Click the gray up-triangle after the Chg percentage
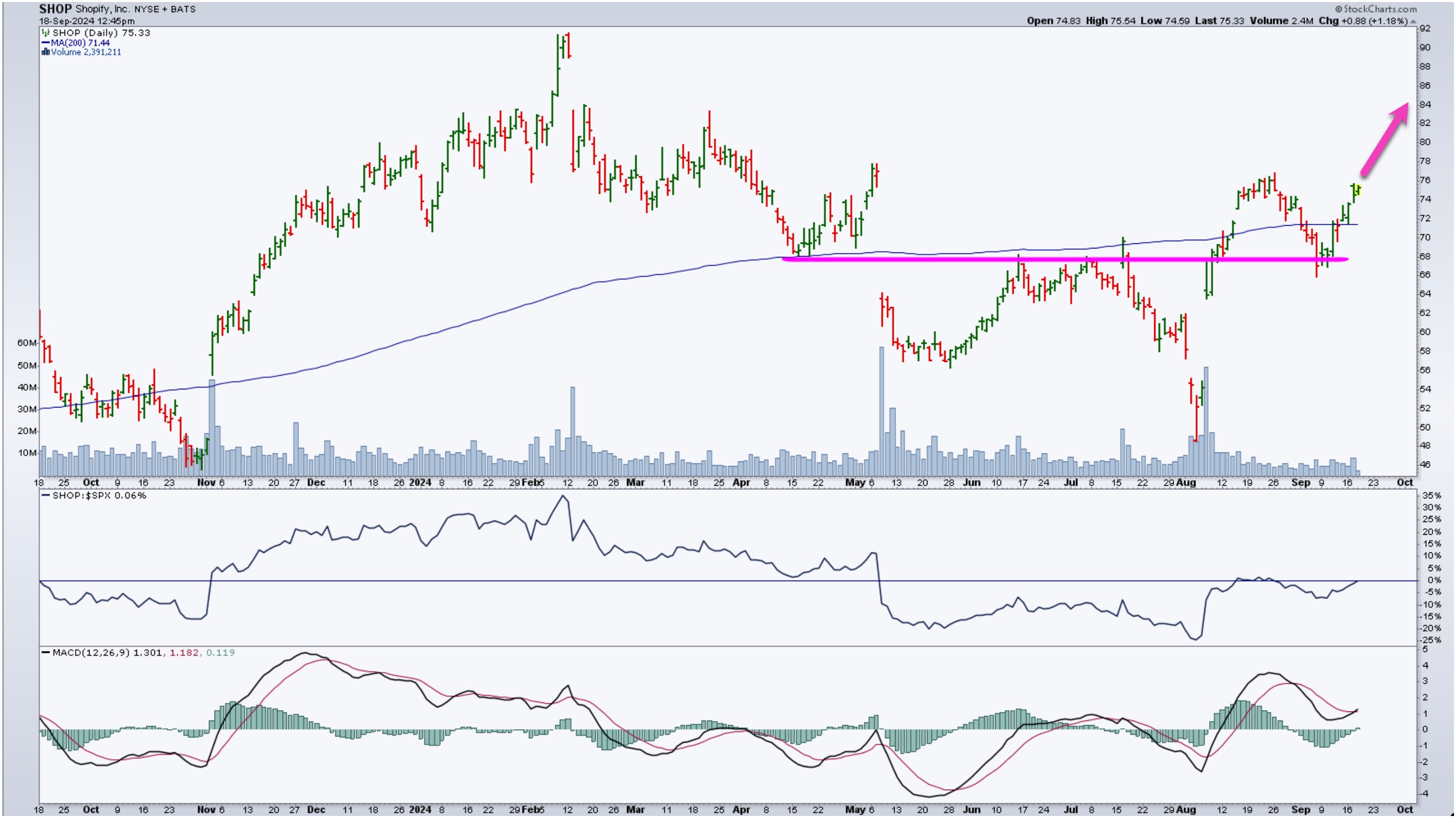This screenshot has height=818, width=1456. 1414,22
